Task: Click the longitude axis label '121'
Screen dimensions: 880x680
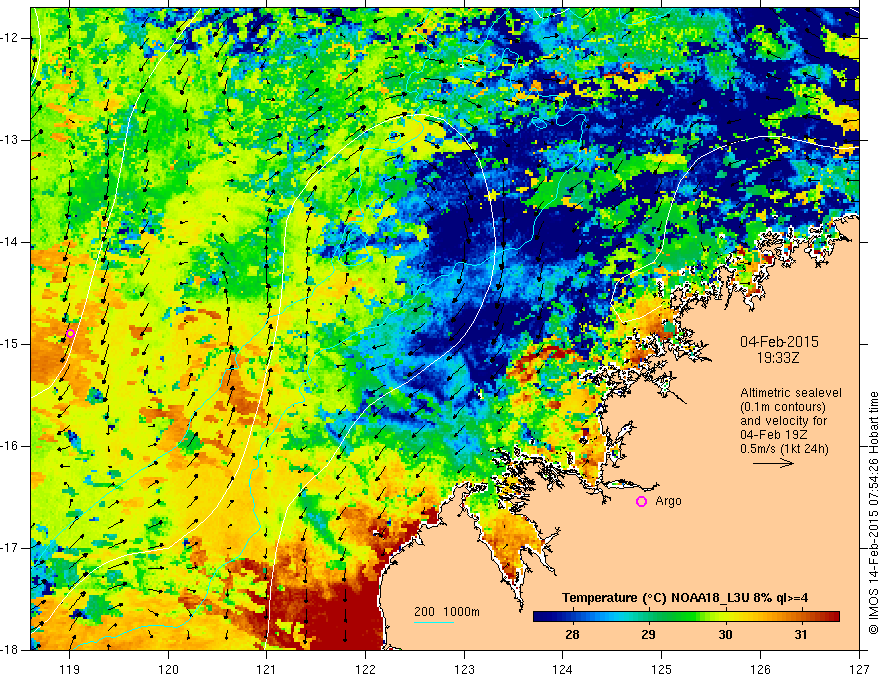Action: pos(267,669)
